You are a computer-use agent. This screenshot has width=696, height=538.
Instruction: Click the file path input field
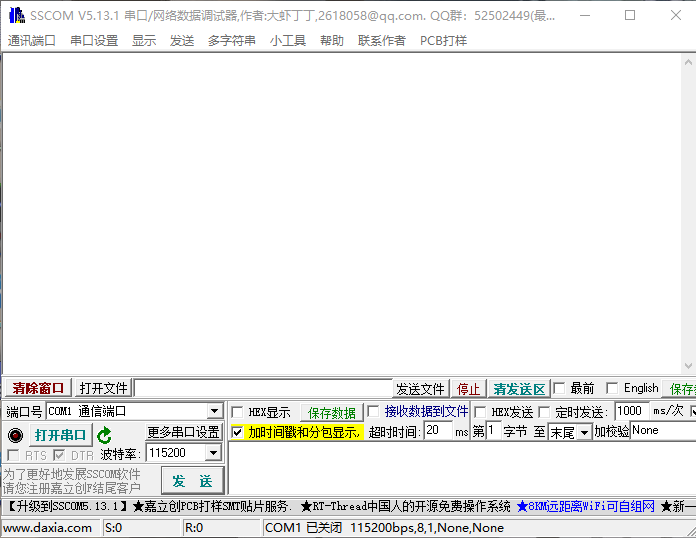tap(264, 388)
